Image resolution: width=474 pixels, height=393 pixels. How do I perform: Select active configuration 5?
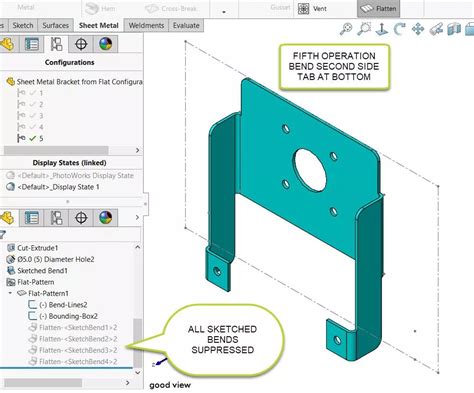pyautogui.click(x=30, y=138)
